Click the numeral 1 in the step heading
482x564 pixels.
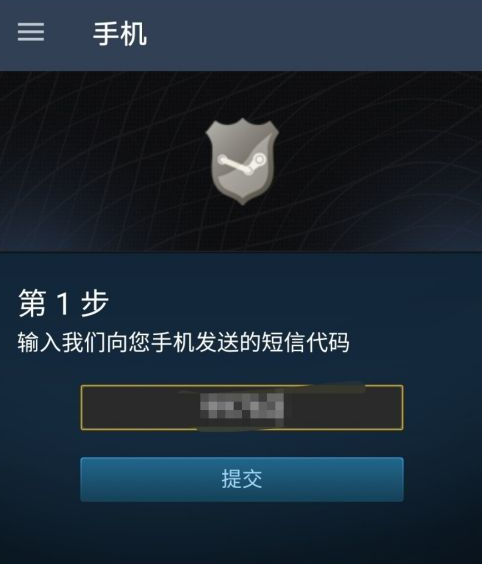[63, 304]
